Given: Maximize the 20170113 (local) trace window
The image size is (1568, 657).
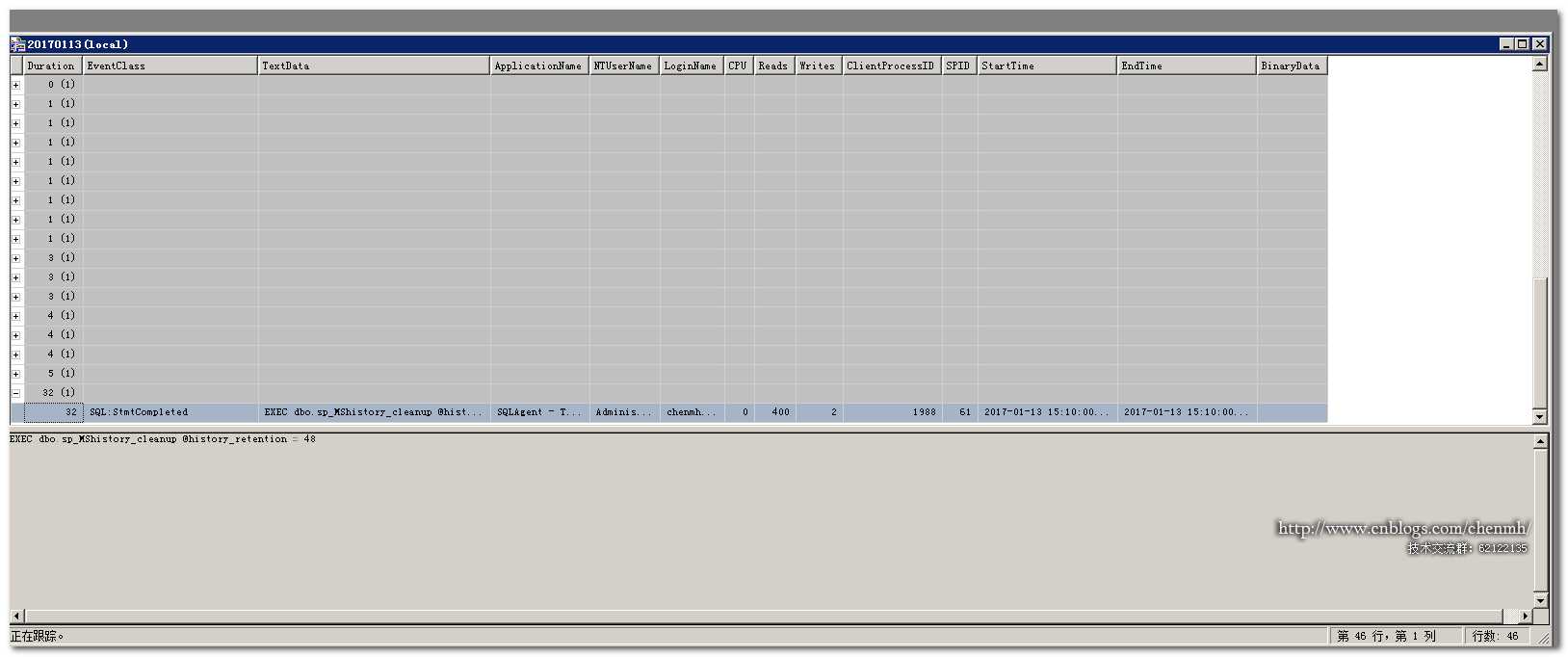Looking at the screenshot, I should (1522, 44).
